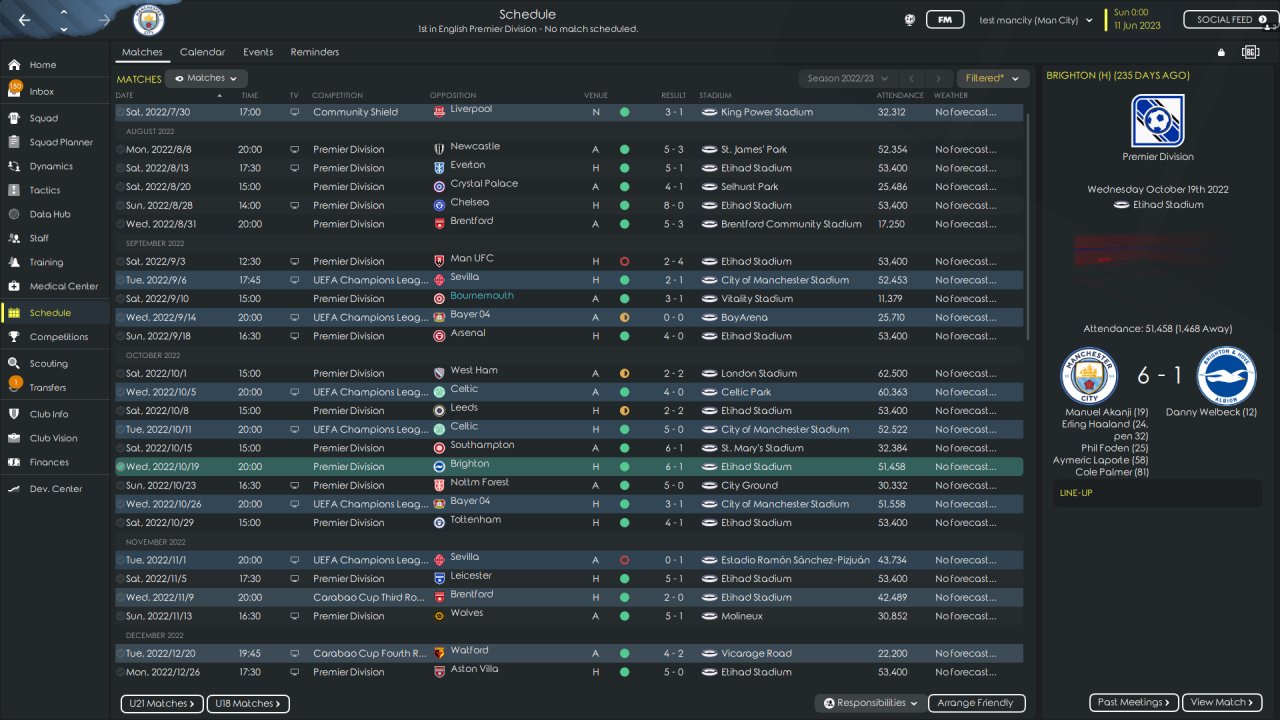
Task: Click the Man City crest in result panel
Action: pos(1090,375)
